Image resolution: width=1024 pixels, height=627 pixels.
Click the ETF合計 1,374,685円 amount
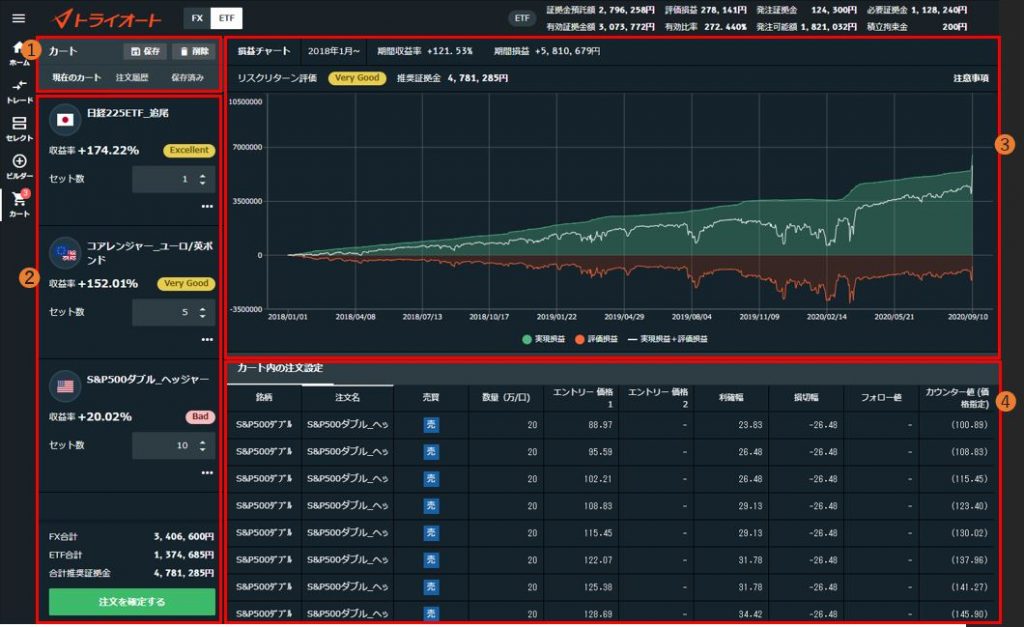point(184,555)
